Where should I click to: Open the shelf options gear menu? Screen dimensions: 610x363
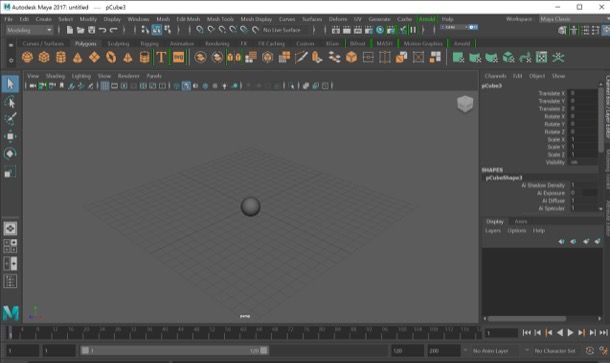point(11,60)
